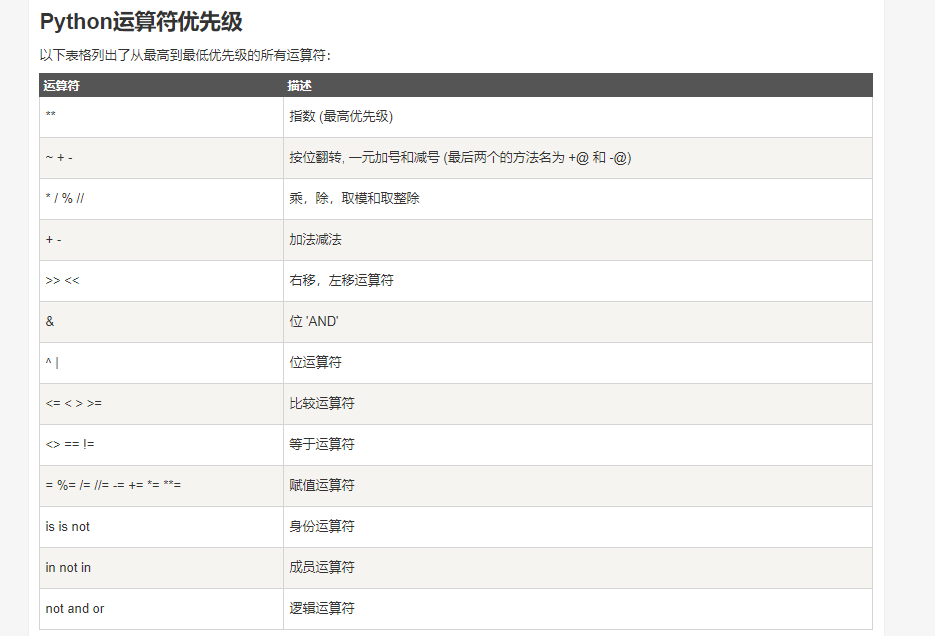
Task: Select the '描述' column header
Action: (578, 85)
